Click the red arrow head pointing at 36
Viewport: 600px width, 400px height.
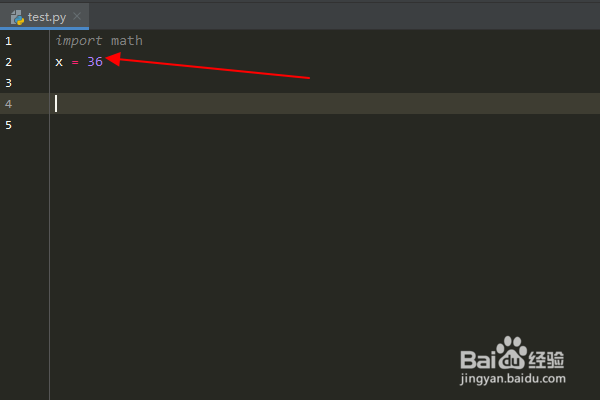[113, 59]
